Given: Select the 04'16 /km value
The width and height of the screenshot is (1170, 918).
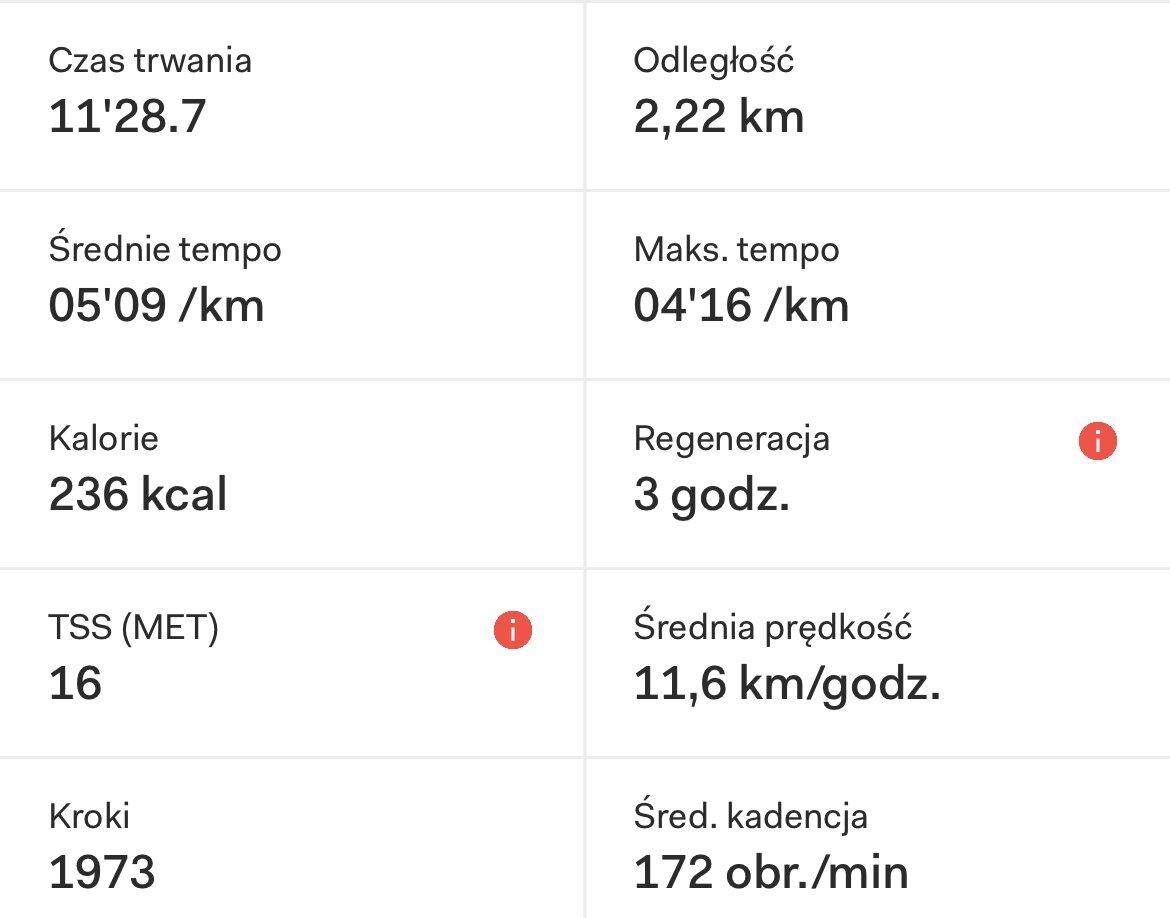Looking at the screenshot, I should coord(741,306).
